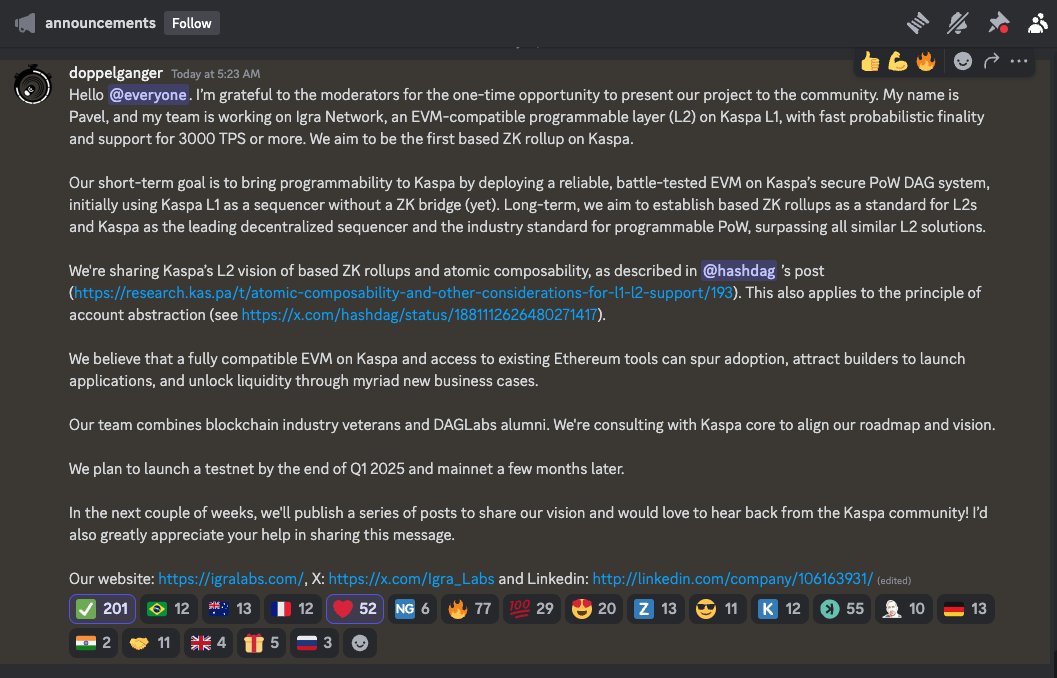1057x678 pixels.
Task: Click doppelganger's avatar thumbnail
Action: 32,85
